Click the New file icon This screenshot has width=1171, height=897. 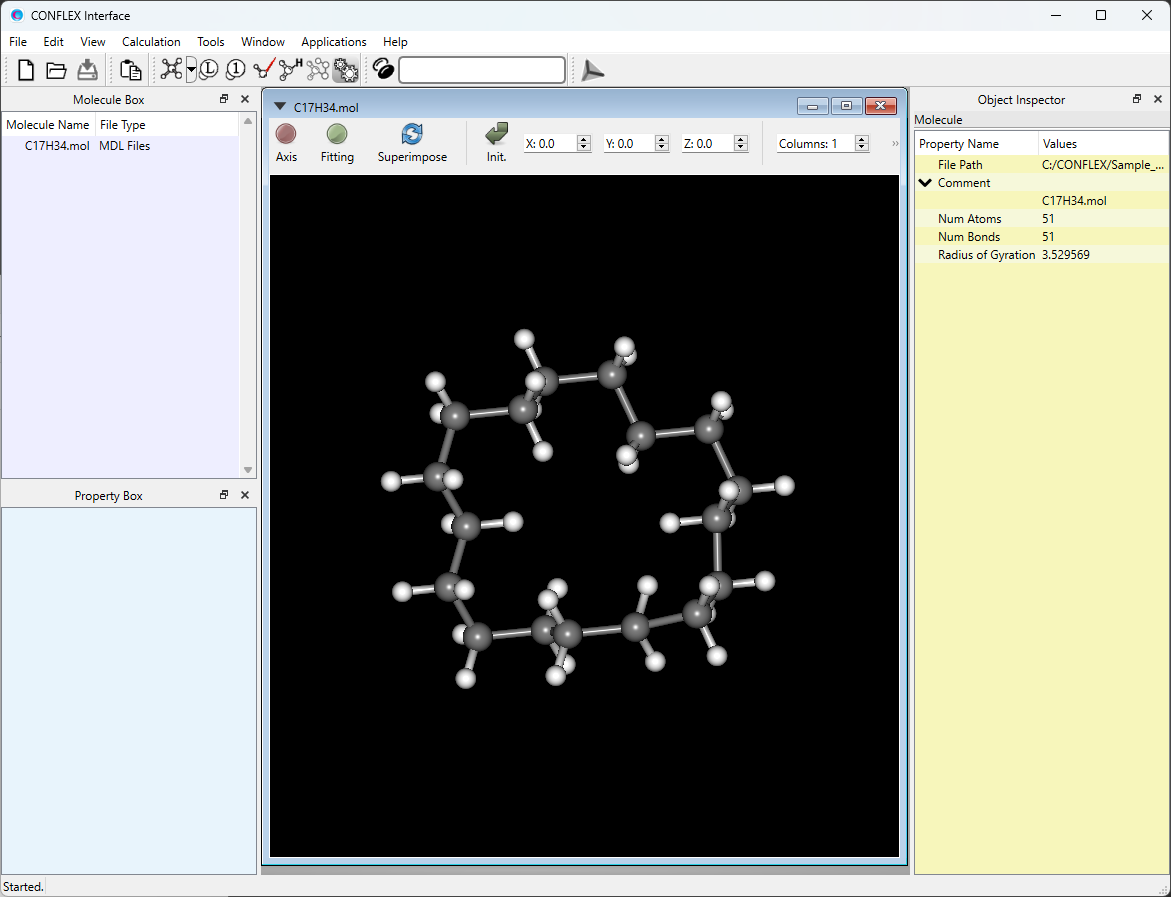pyautogui.click(x=26, y=70)
